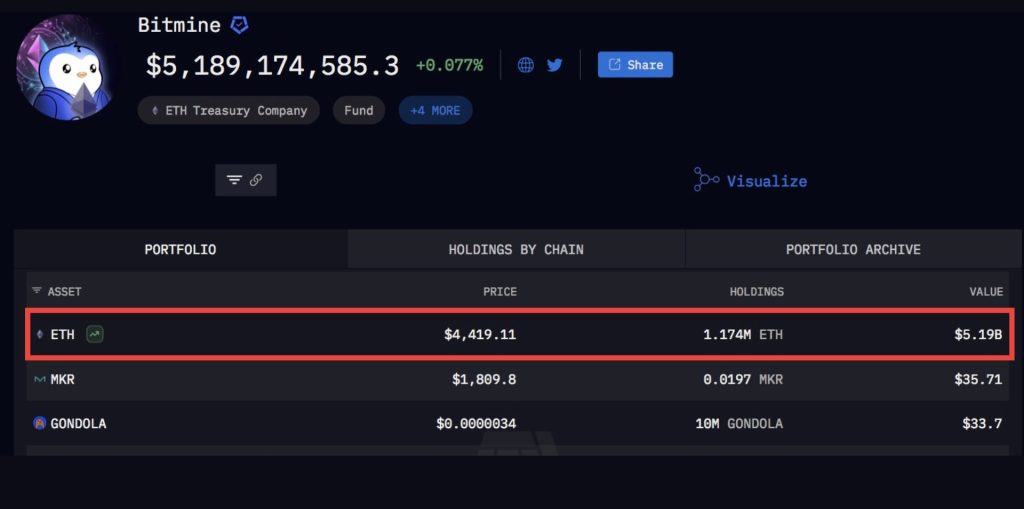
Task: Open Bitmine's Twitter profile icon
Action: (554, 65)
